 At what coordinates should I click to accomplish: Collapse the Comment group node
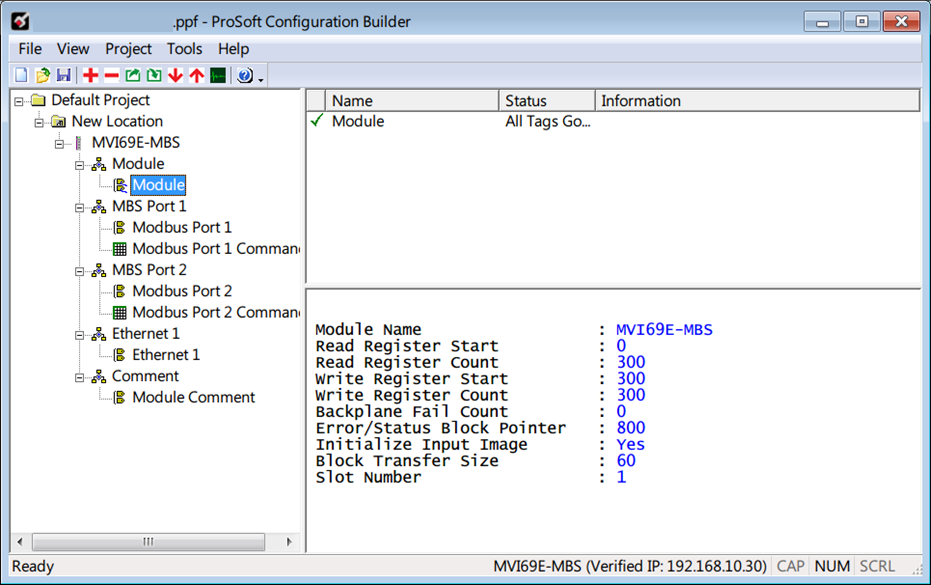[80, 378]
